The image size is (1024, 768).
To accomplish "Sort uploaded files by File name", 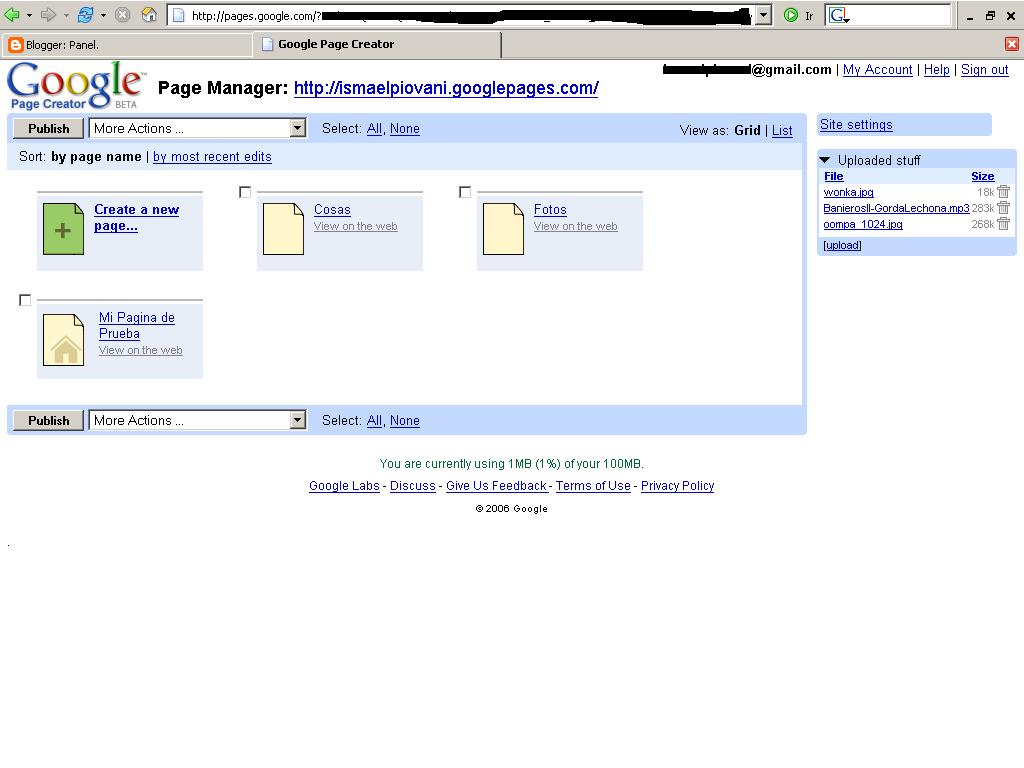I will (x=833, y=176).
